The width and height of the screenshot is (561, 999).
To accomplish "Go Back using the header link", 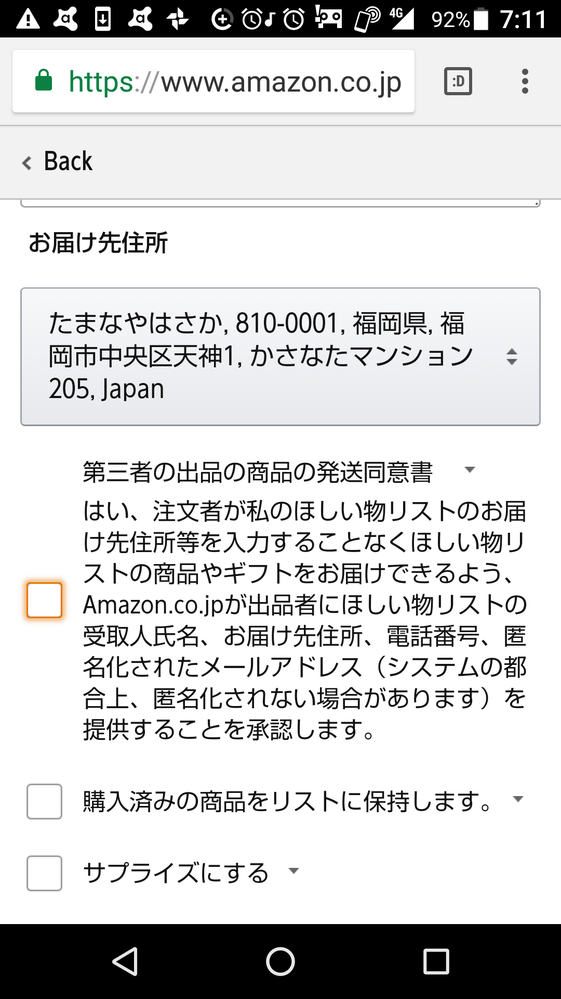I will point(57,161).
